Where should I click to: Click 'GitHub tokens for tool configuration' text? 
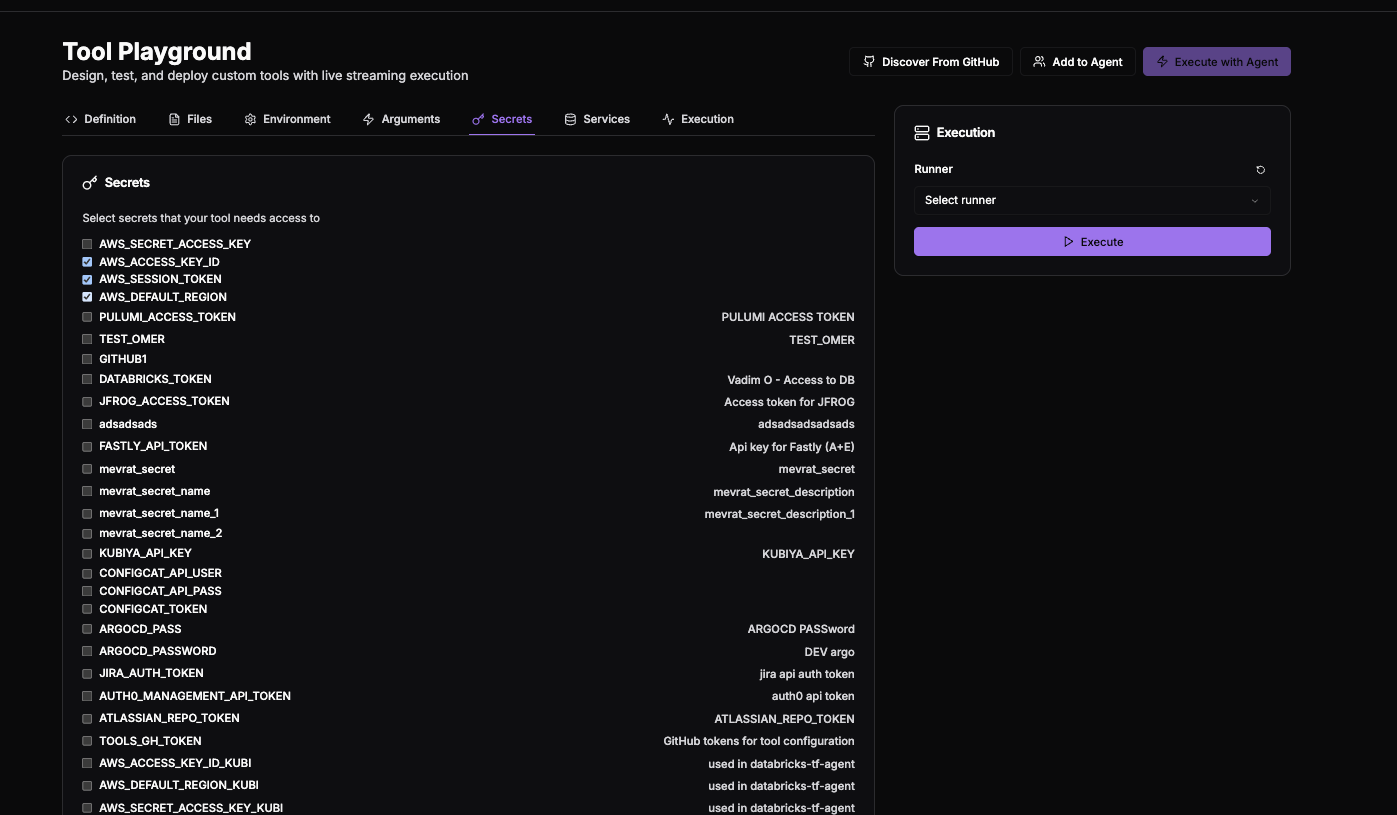click(759, 741)
